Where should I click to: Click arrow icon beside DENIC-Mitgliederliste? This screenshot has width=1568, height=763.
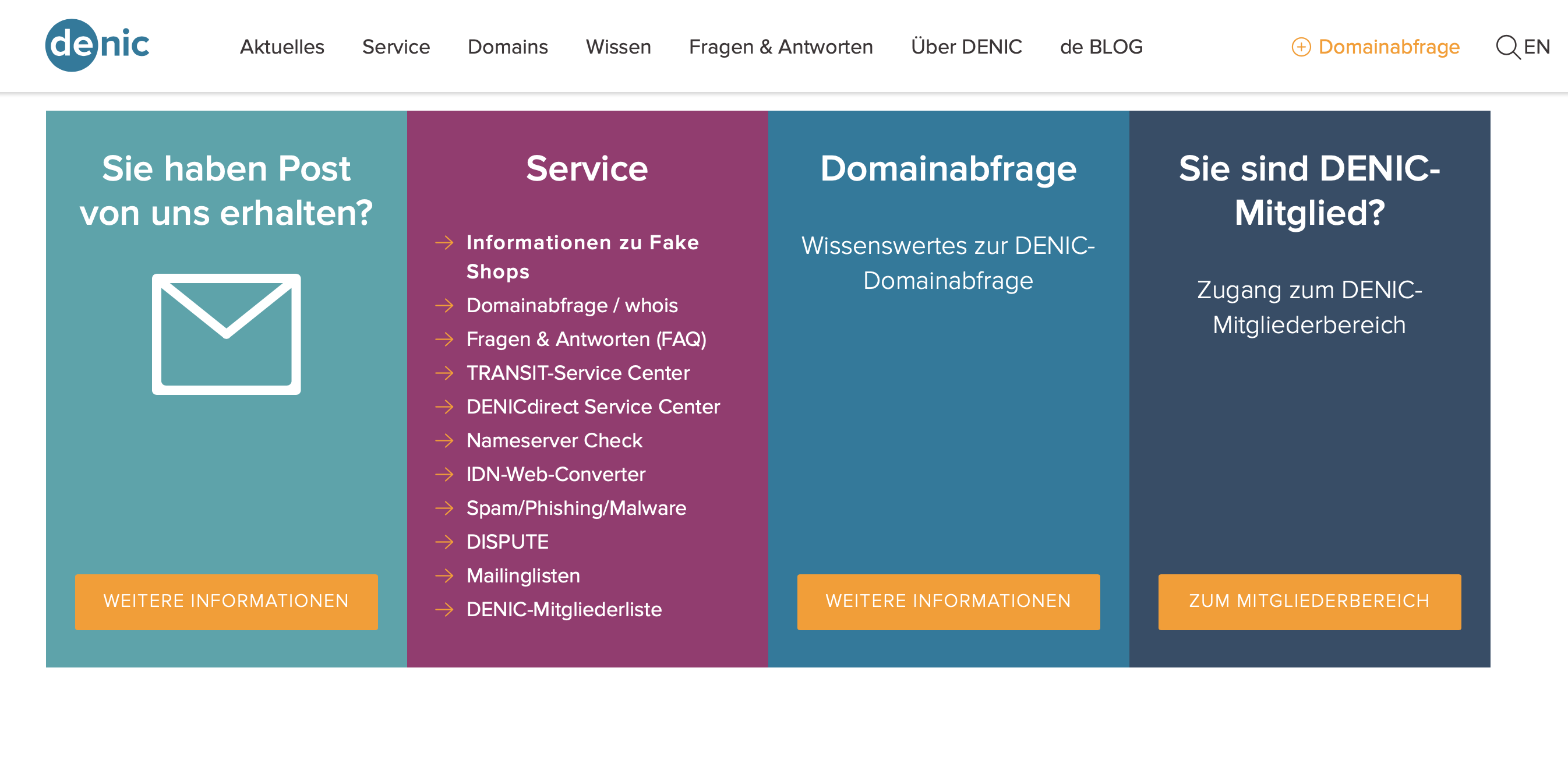point(444,609)
